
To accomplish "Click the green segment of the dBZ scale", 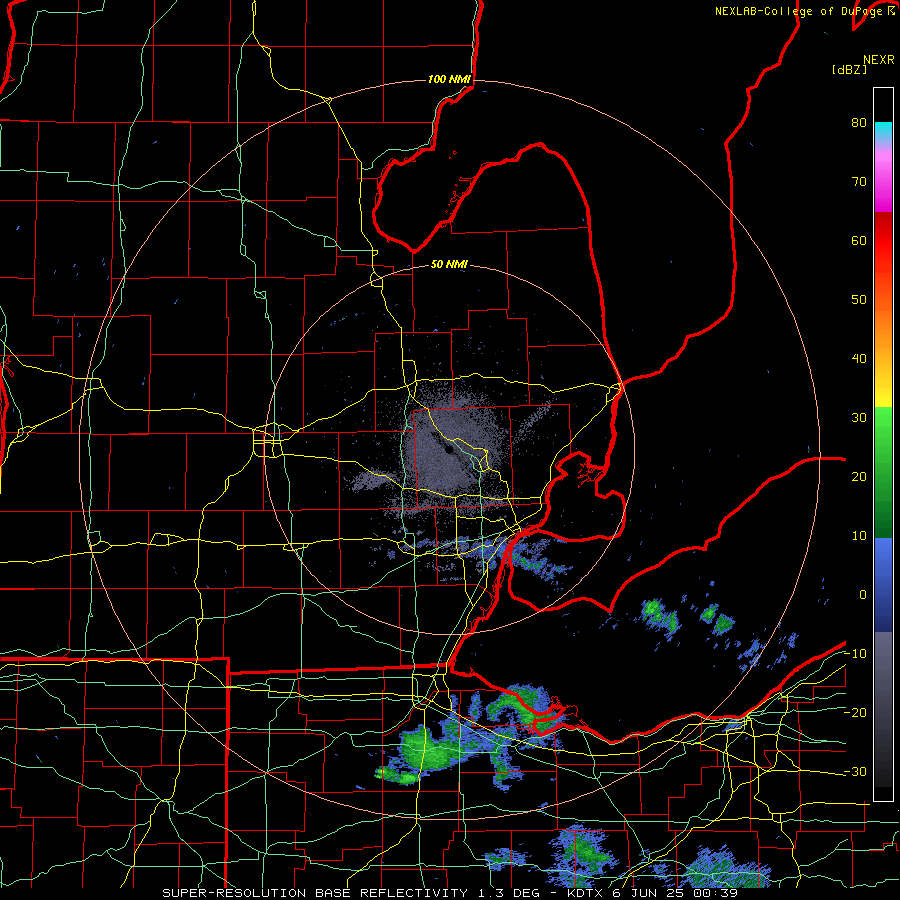I will coord(883,472).
